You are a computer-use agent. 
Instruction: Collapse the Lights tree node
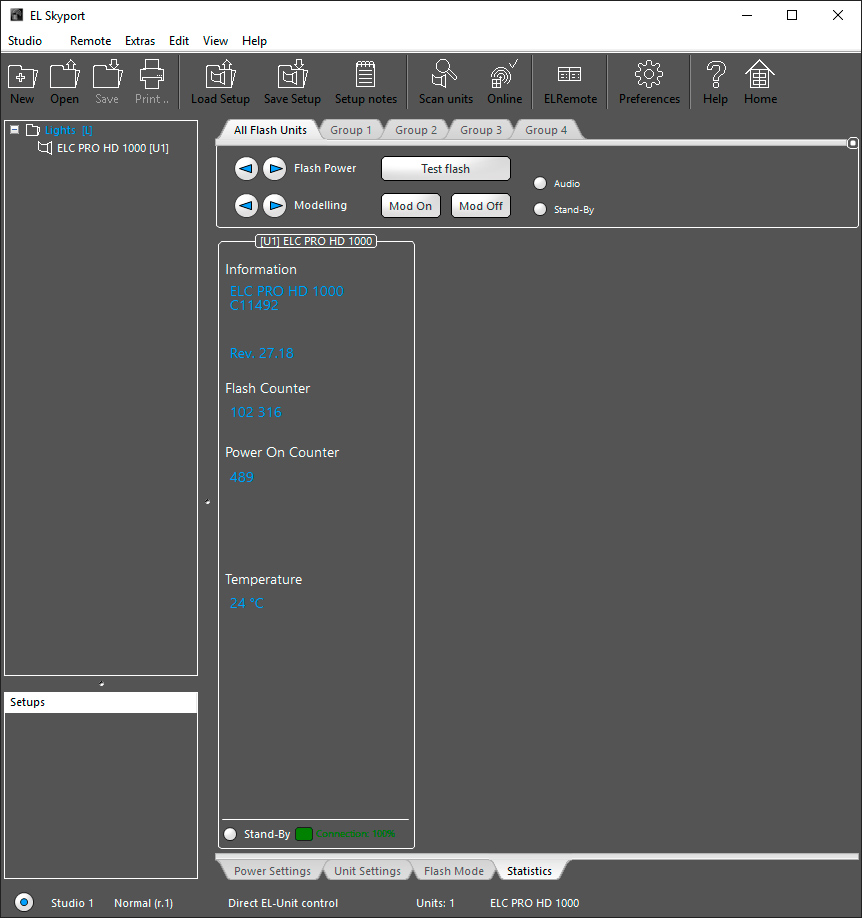click(x=15, y=130)
